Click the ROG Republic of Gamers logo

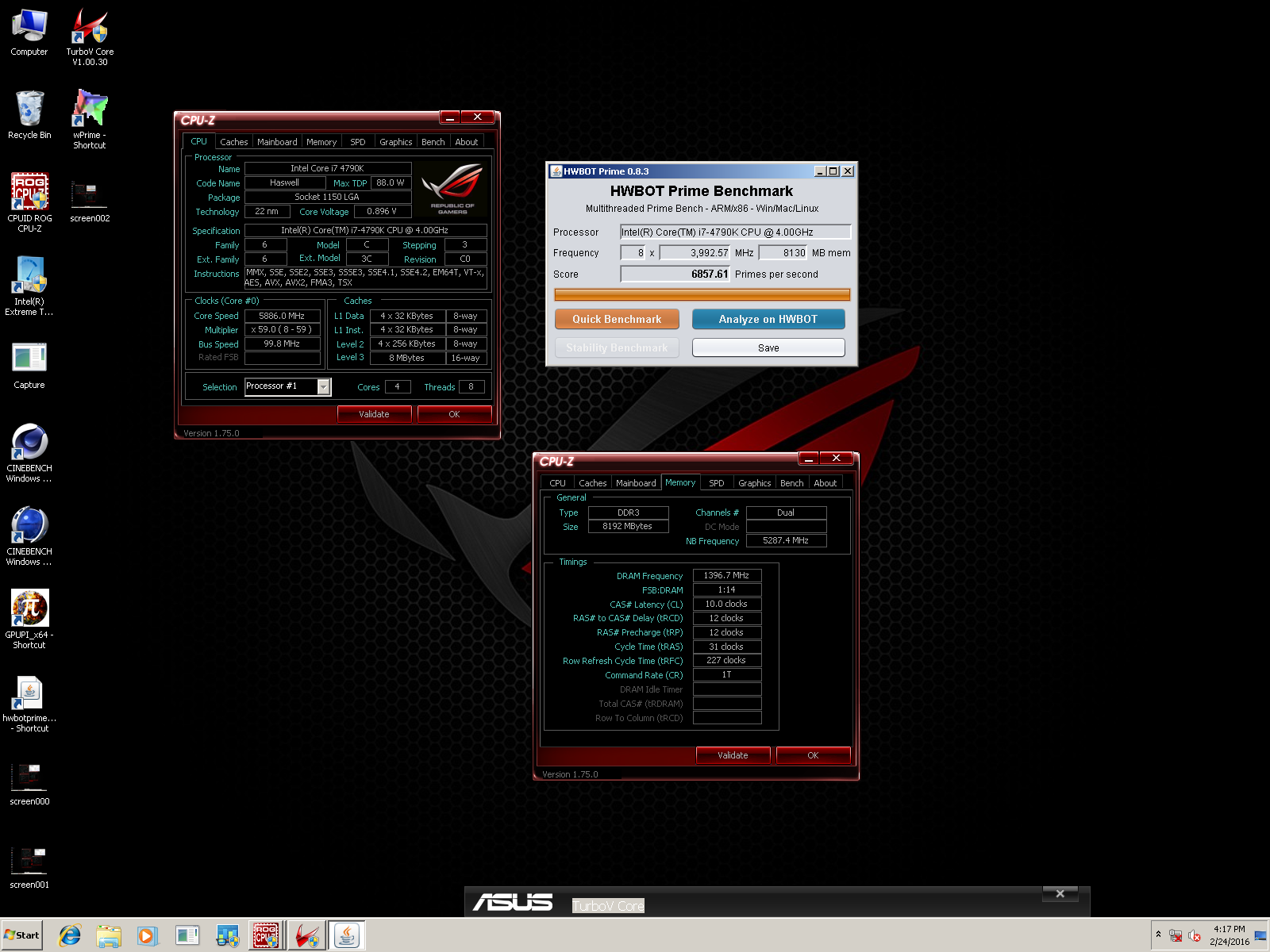[452, 189]
